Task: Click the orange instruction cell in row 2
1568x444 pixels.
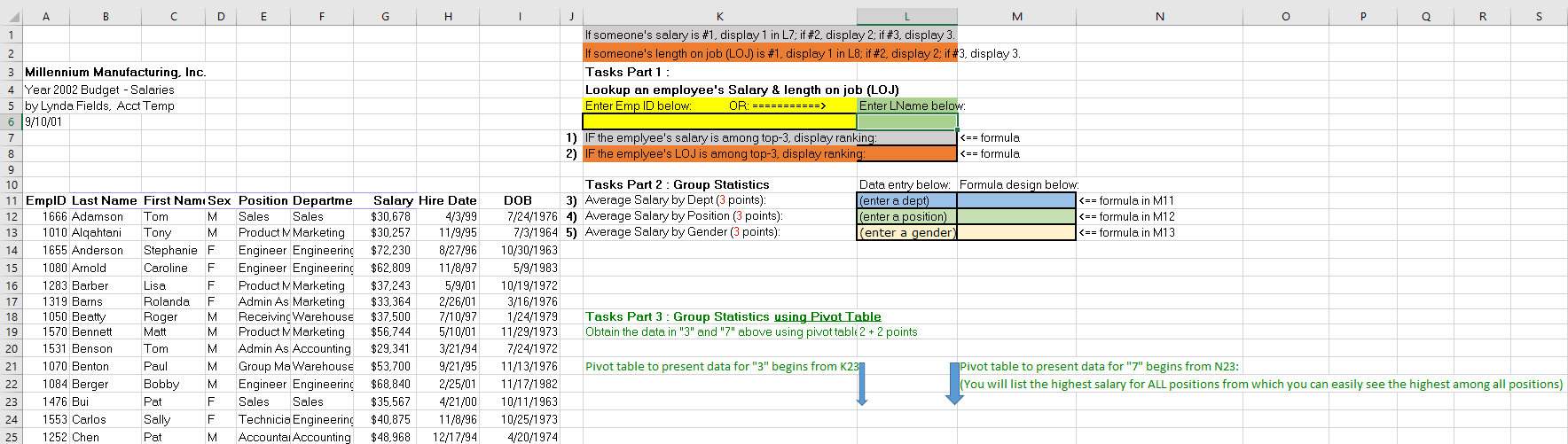Action: [x=770, y=53]
